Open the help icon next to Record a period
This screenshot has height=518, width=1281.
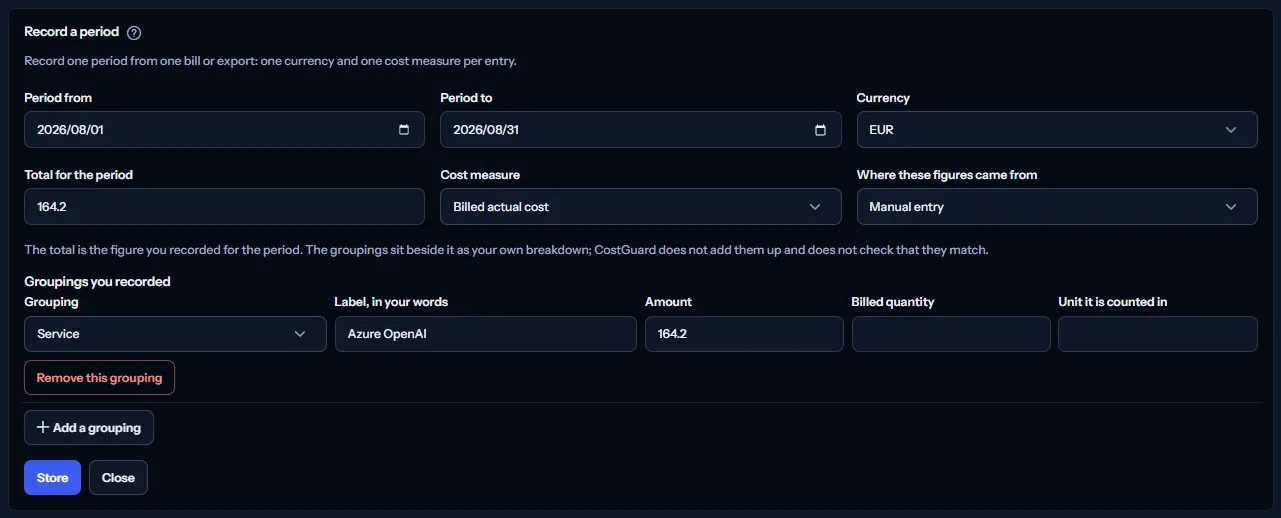134,33
